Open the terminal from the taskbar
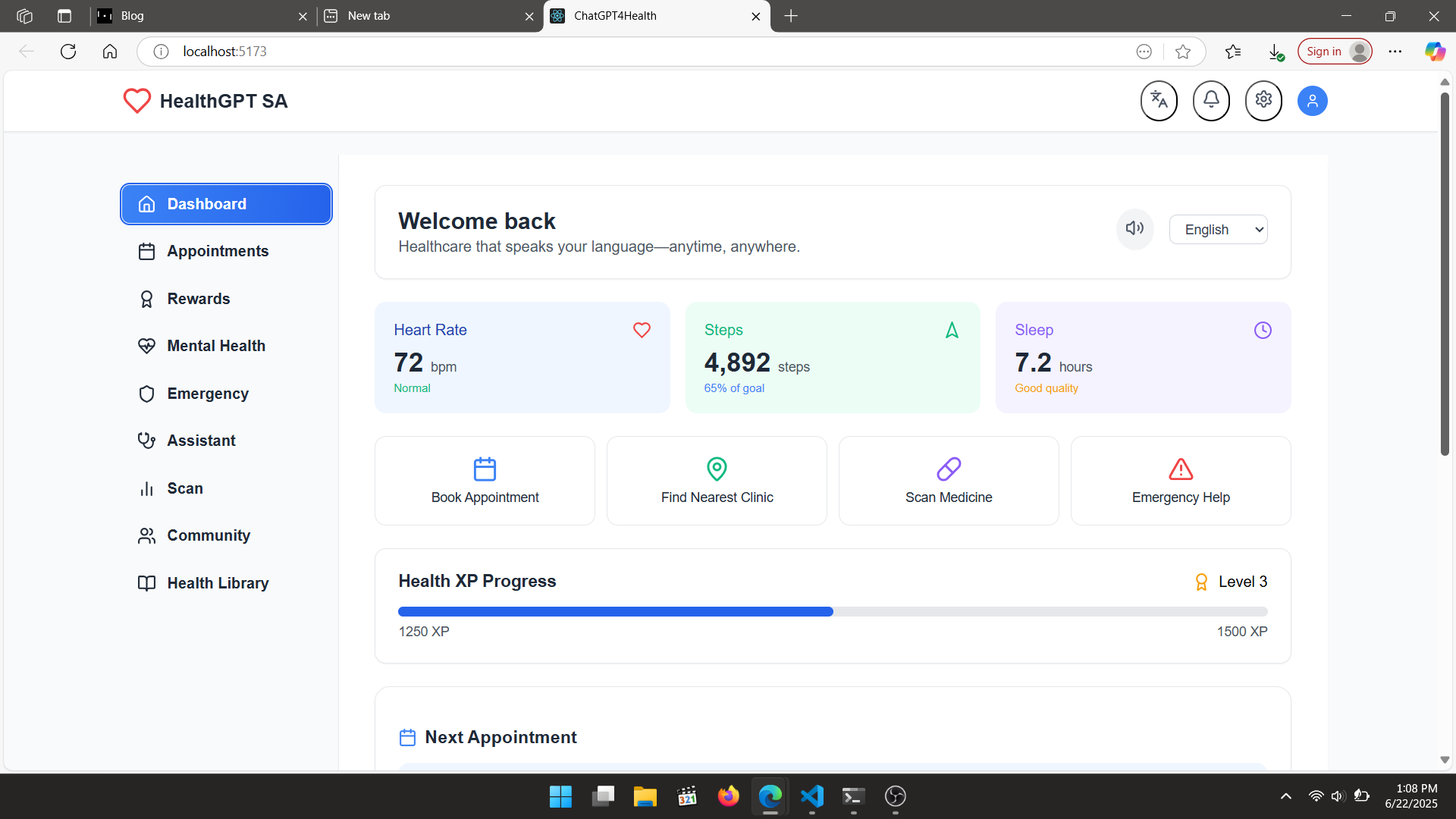Viewport: 1456px width, 819px height. (x=854, y=796)
